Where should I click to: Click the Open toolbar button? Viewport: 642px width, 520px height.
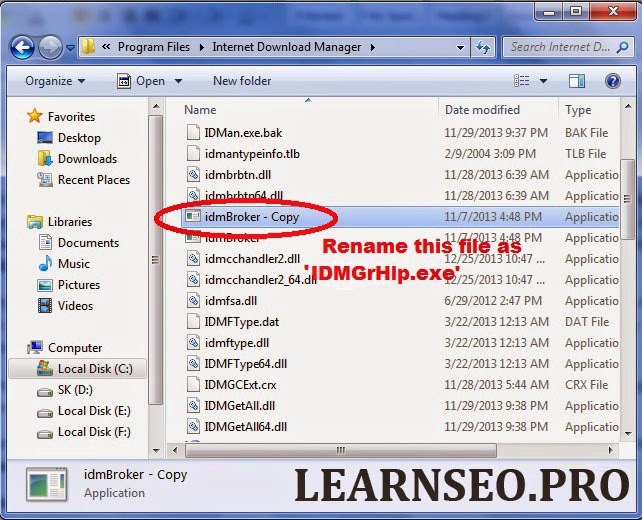coord(141,81)
